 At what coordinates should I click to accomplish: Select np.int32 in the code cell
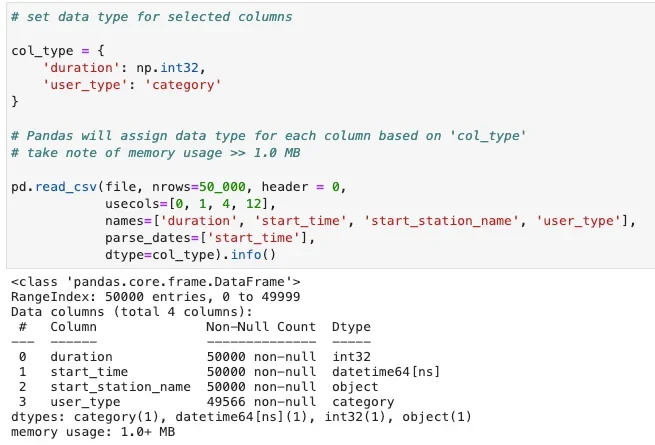point(168,68)
